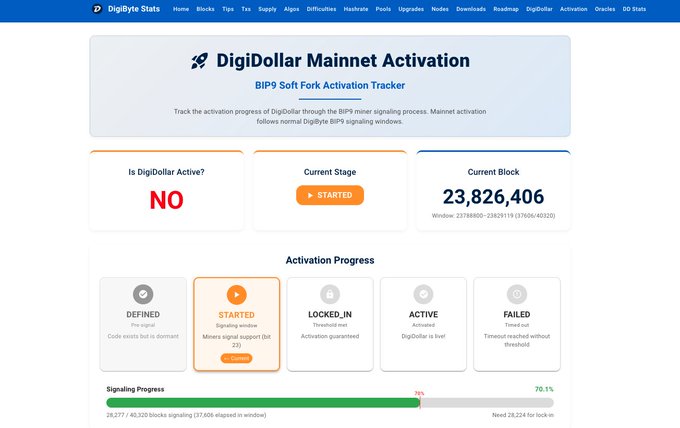Click the Timeout reached without threshold text
Screen dimensions: 680x428
click(517, 340)
